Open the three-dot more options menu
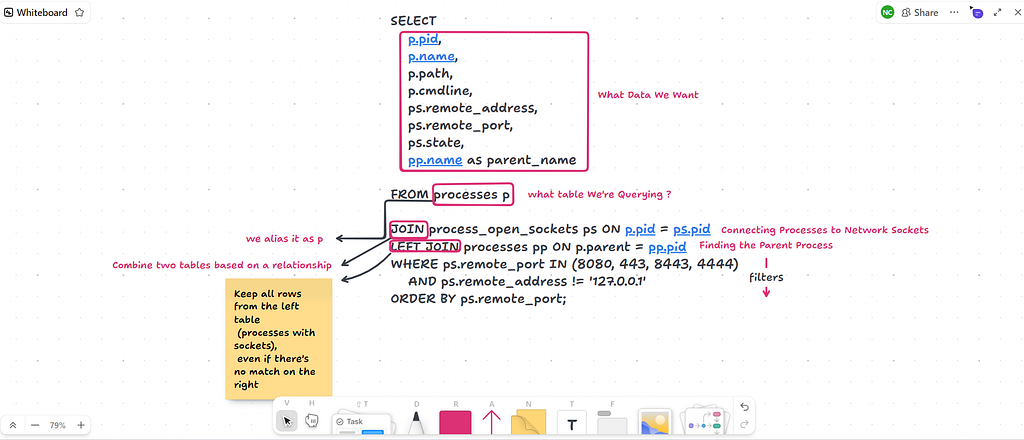Image resolution: width=1024 pixels, height=440 pixels. tap(954, 12)
